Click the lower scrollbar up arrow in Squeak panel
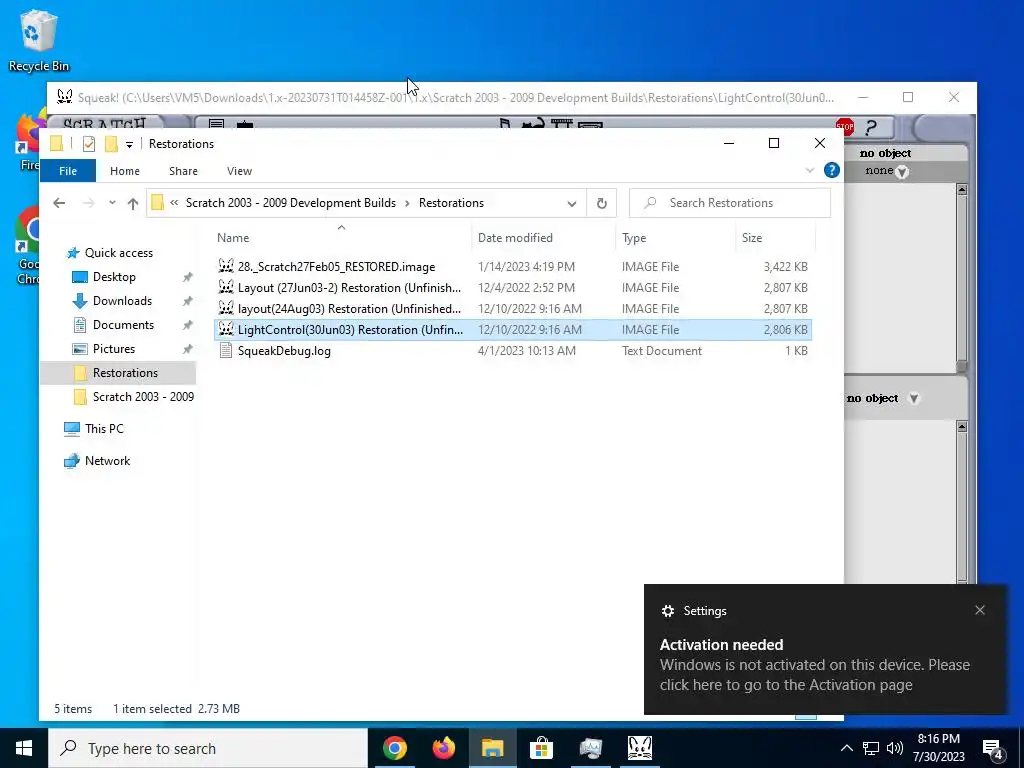 click(x=961, y=426)
